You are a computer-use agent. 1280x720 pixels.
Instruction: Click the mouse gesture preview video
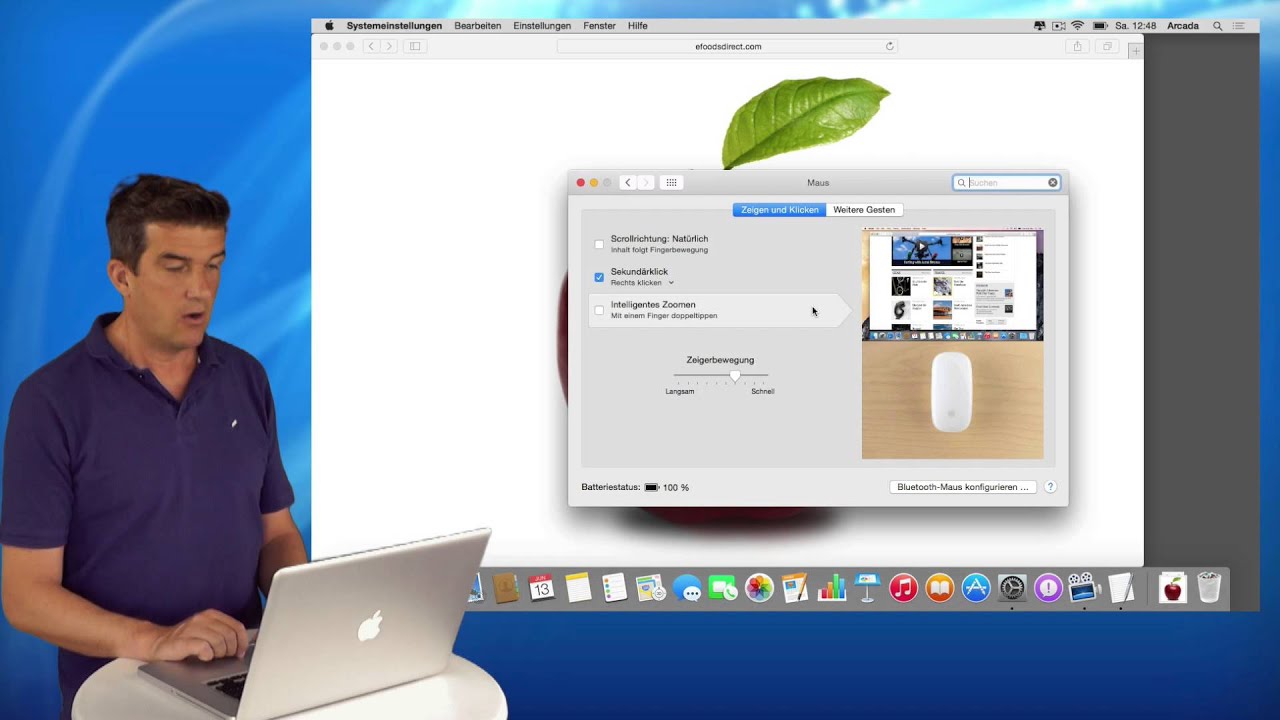coord(952,344)
